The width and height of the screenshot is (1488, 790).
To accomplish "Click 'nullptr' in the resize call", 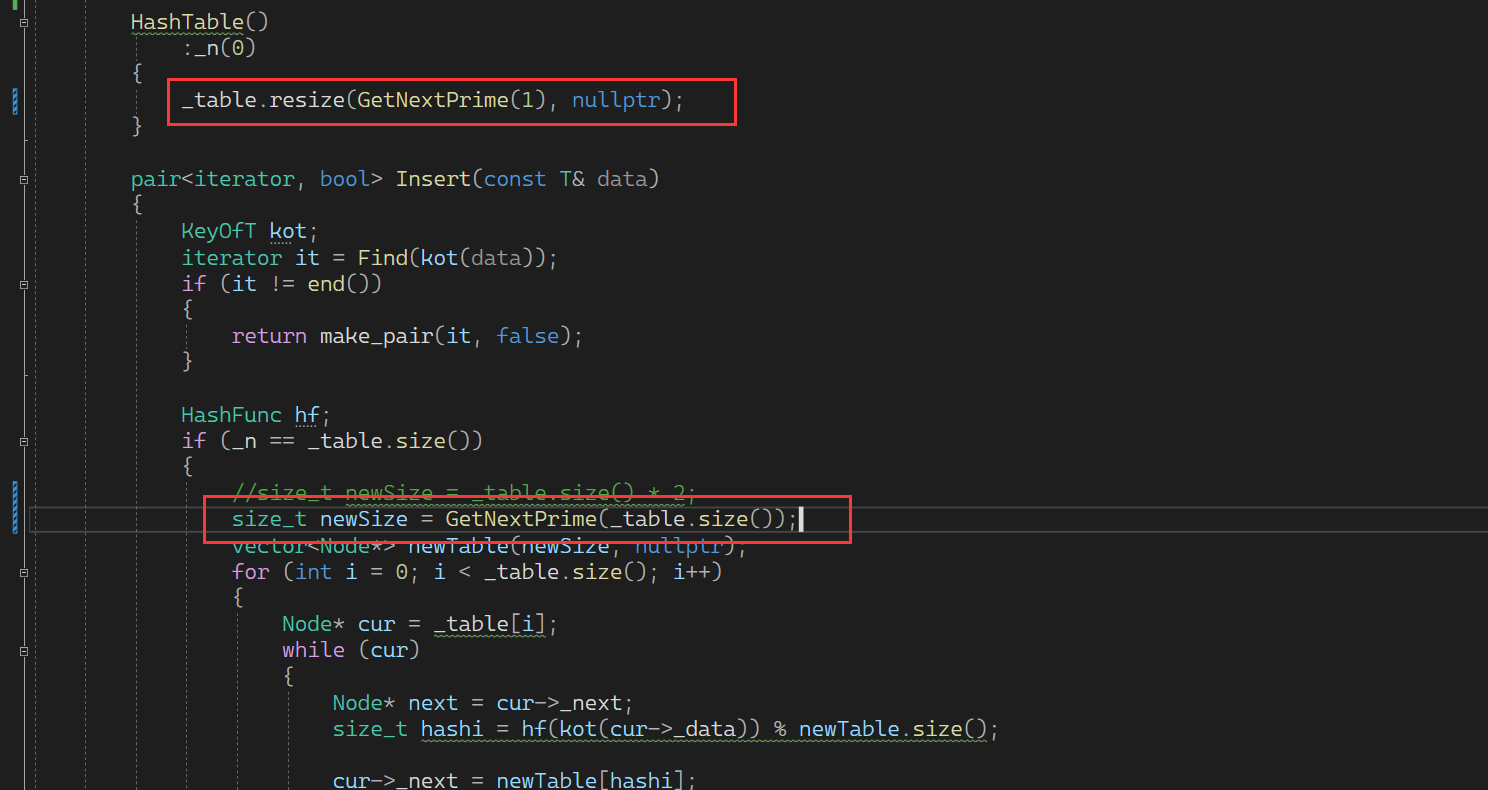I will point(616,100).
